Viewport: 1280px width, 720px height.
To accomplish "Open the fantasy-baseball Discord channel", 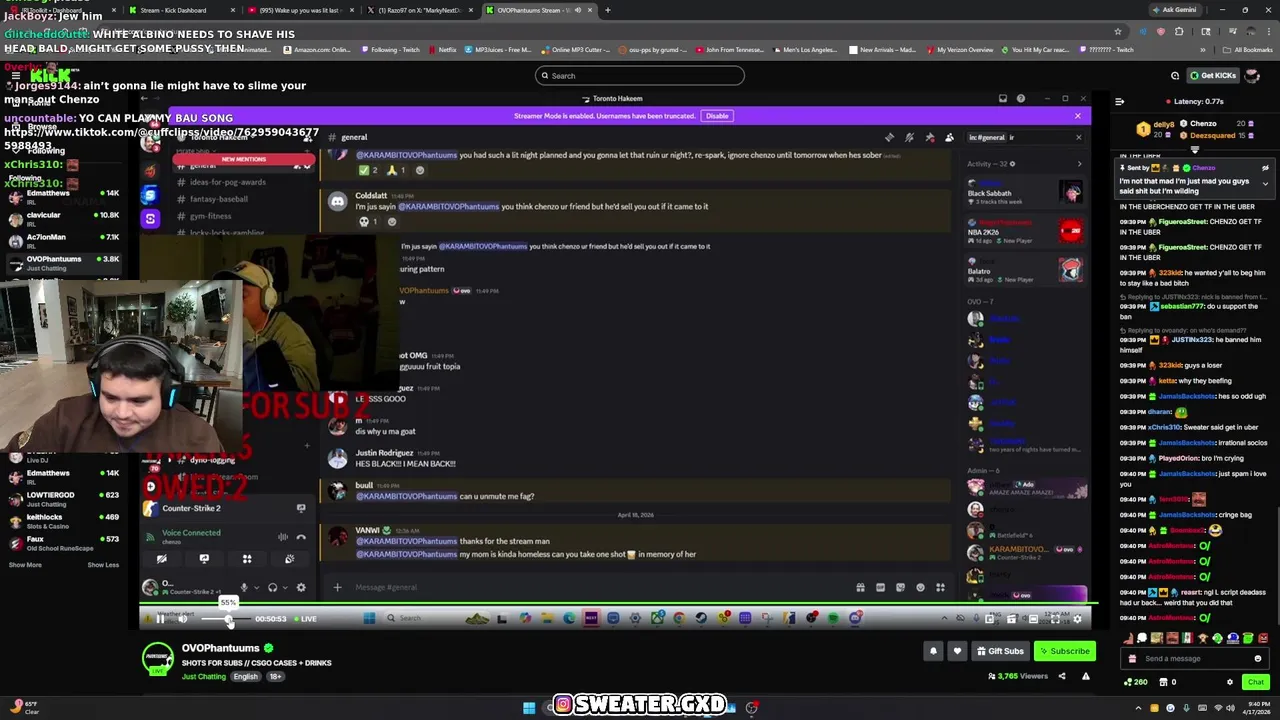I will pos(218,199).
